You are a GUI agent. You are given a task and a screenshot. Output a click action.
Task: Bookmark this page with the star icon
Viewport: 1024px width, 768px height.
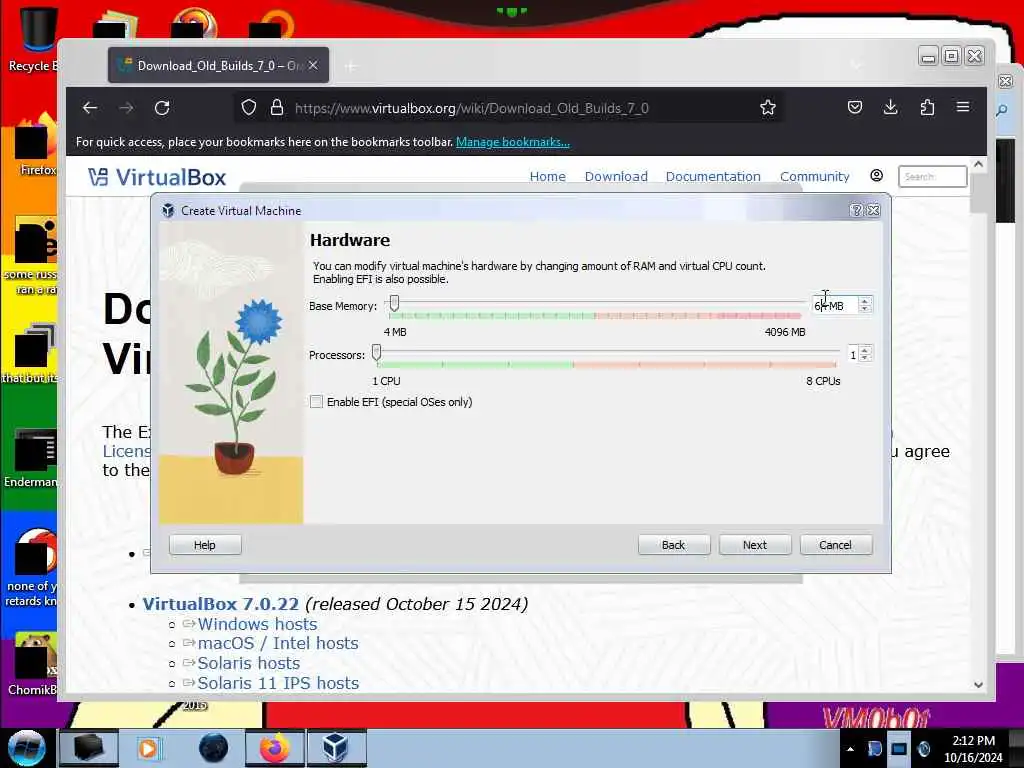click(768, 108)
